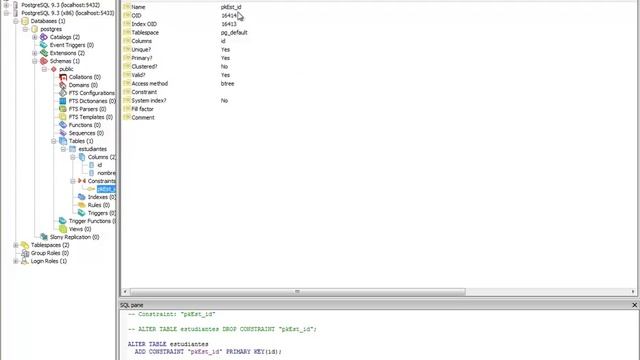Click the Functions icon

coord(63,125)
